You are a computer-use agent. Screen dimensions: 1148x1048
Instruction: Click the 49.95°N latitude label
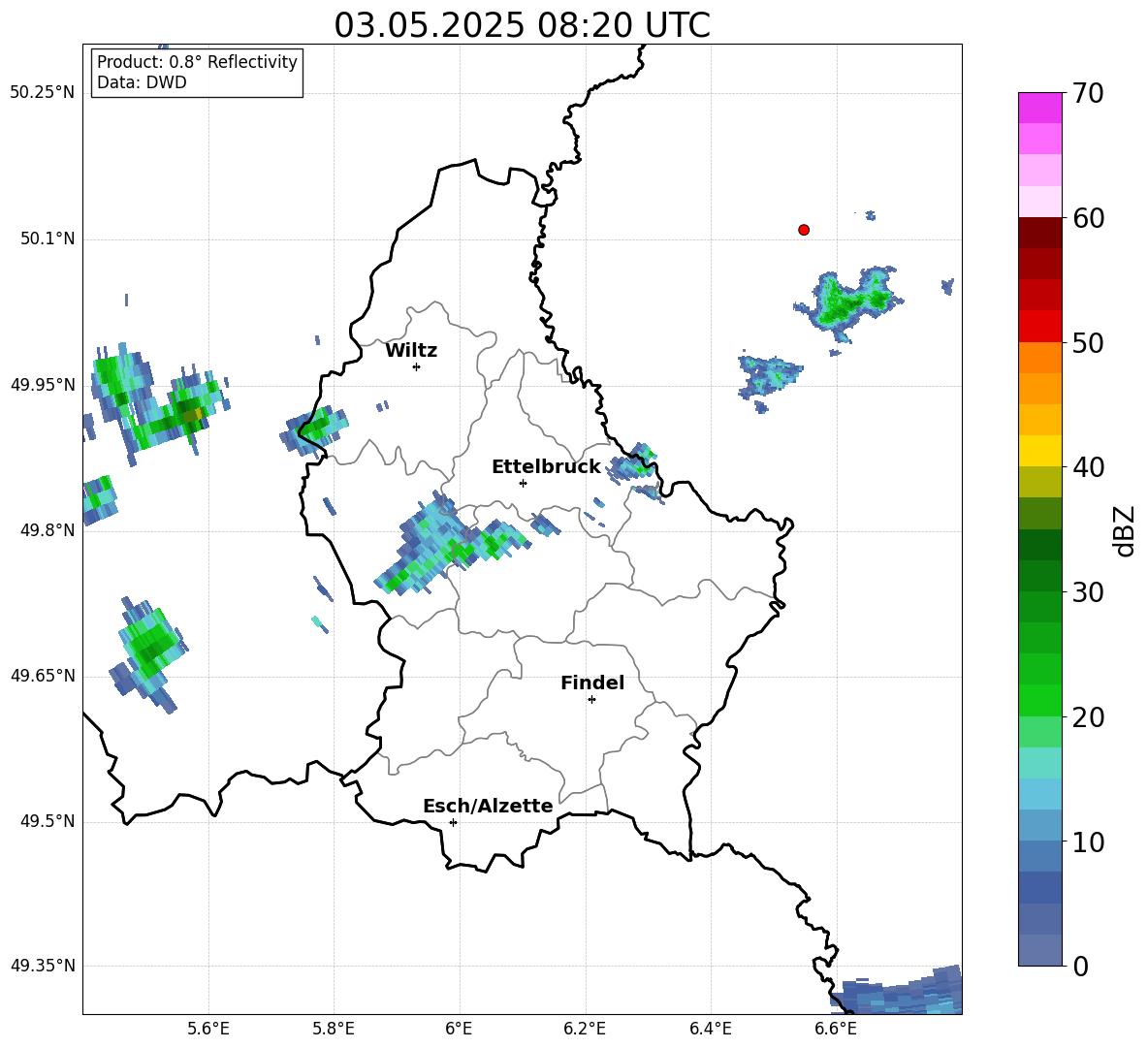click(43, 385)
